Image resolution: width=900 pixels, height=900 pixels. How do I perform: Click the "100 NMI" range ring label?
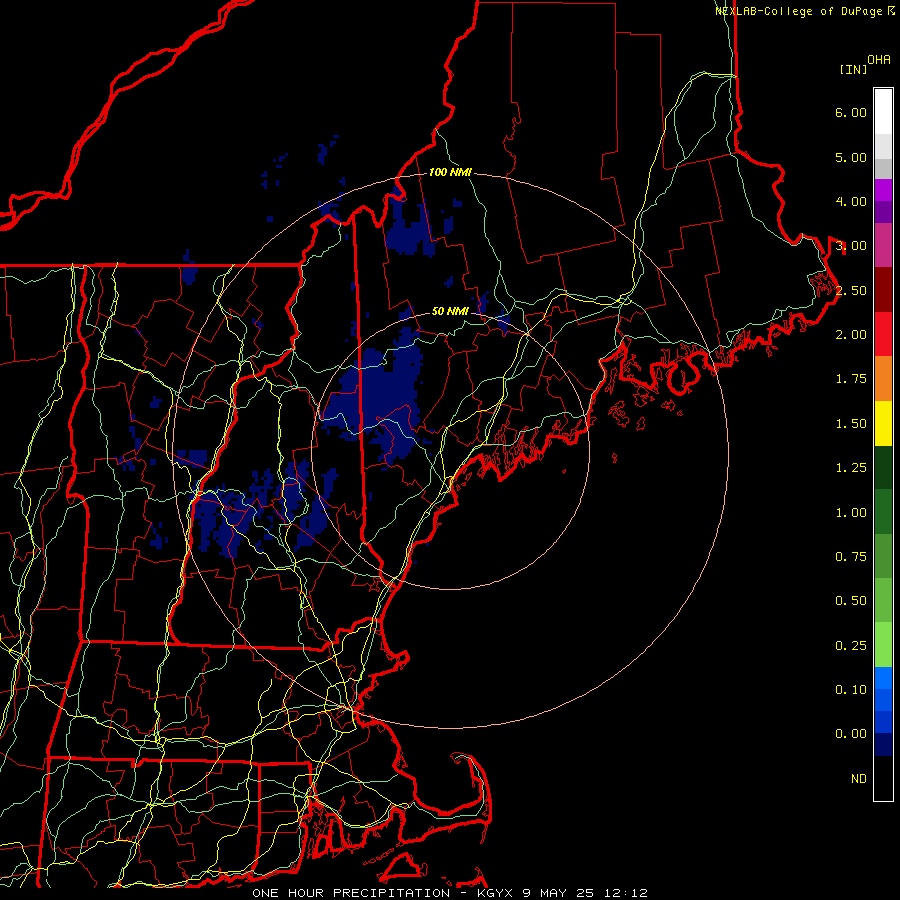tap(451, 172)
